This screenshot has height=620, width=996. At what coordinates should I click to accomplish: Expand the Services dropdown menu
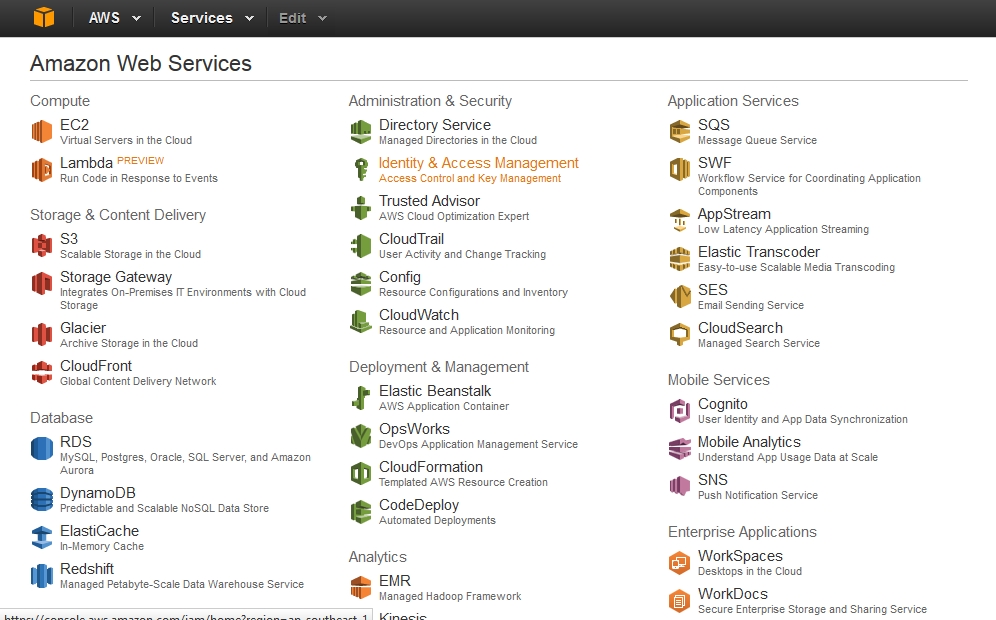(x=212, y=18)
